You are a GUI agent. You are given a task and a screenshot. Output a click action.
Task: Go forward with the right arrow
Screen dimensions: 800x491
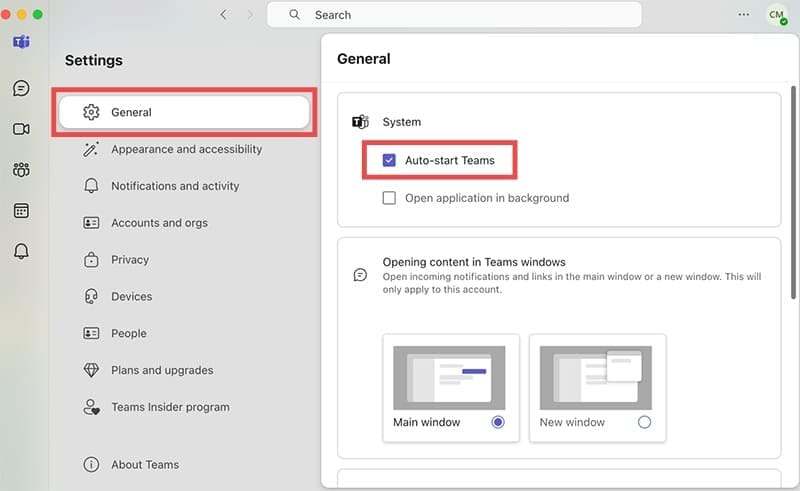pyautogui.click(x=250, y=15)
